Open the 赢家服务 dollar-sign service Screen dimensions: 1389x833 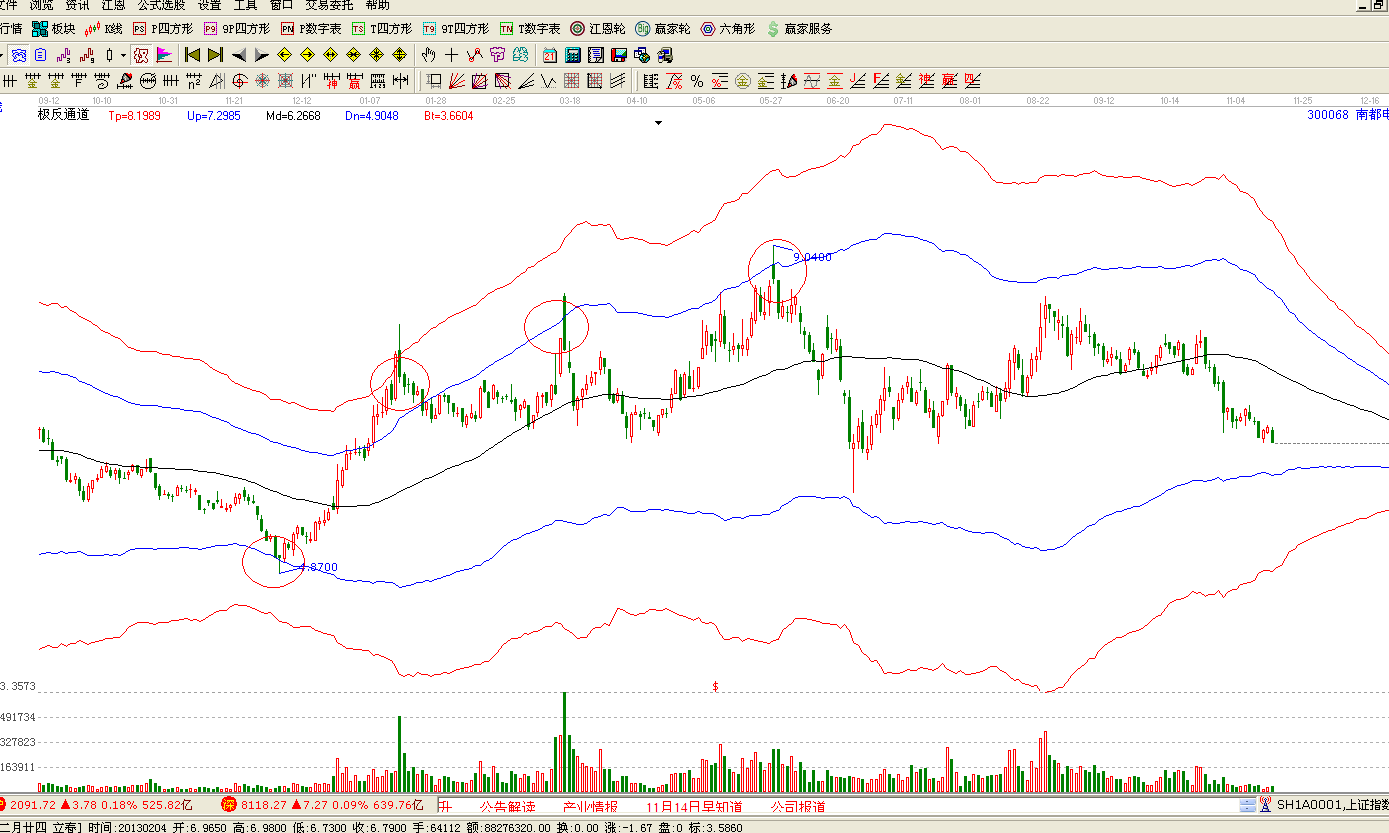pos(799,29)
